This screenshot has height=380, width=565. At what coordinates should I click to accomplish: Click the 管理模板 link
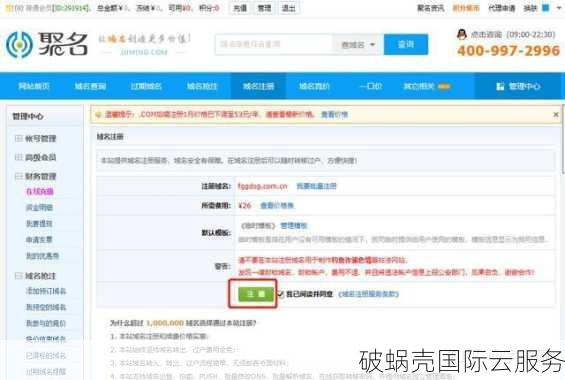pos(294,225)
